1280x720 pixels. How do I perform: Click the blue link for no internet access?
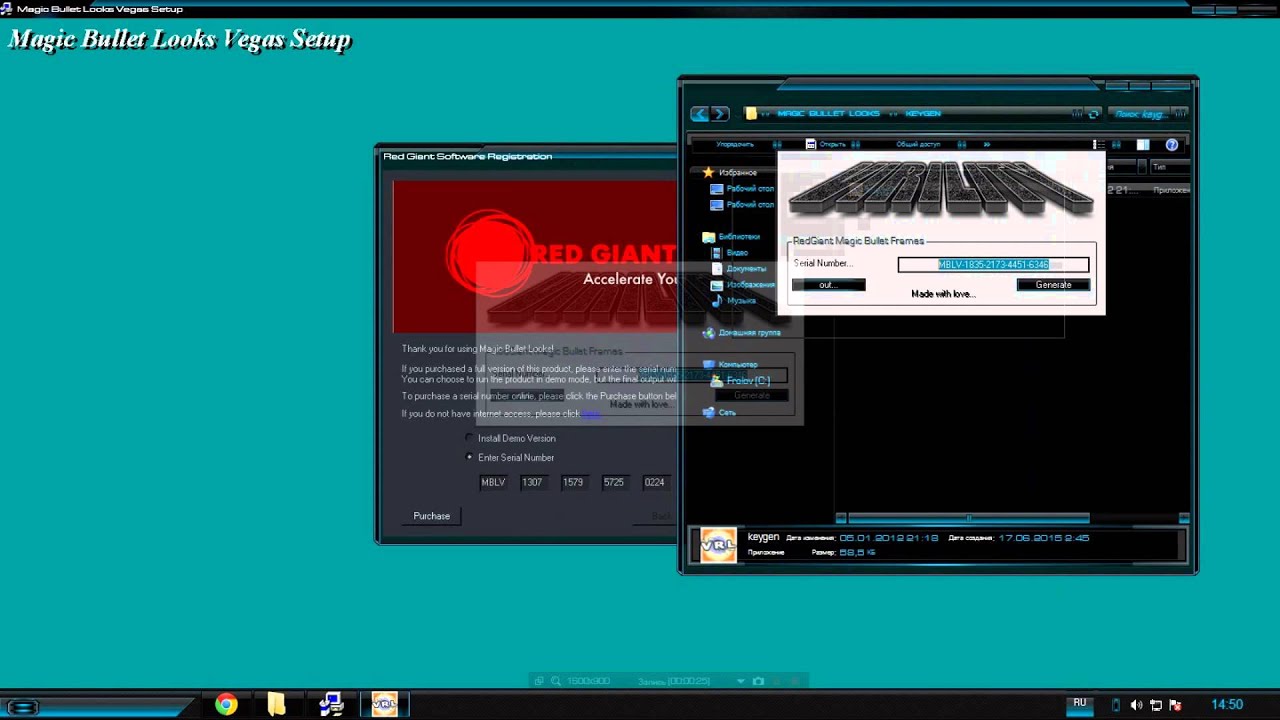tap(591, 414)
